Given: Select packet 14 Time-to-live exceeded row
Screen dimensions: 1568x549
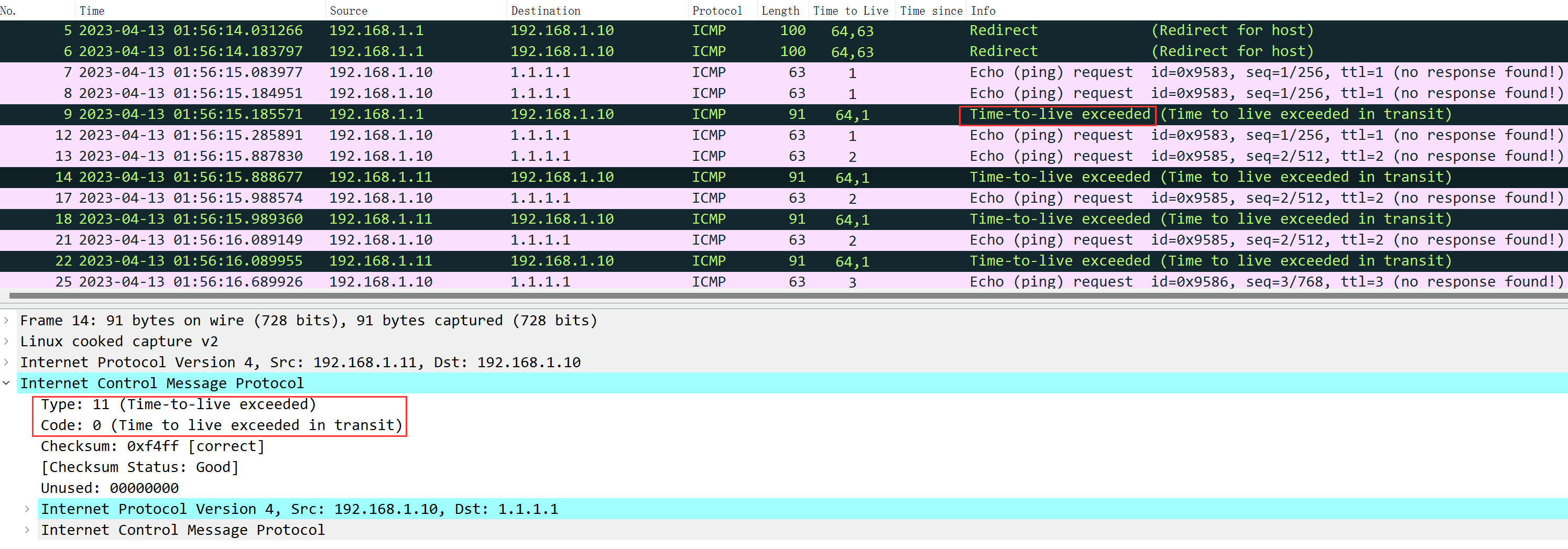Looking at the screenshot, I should pos(784,177).
